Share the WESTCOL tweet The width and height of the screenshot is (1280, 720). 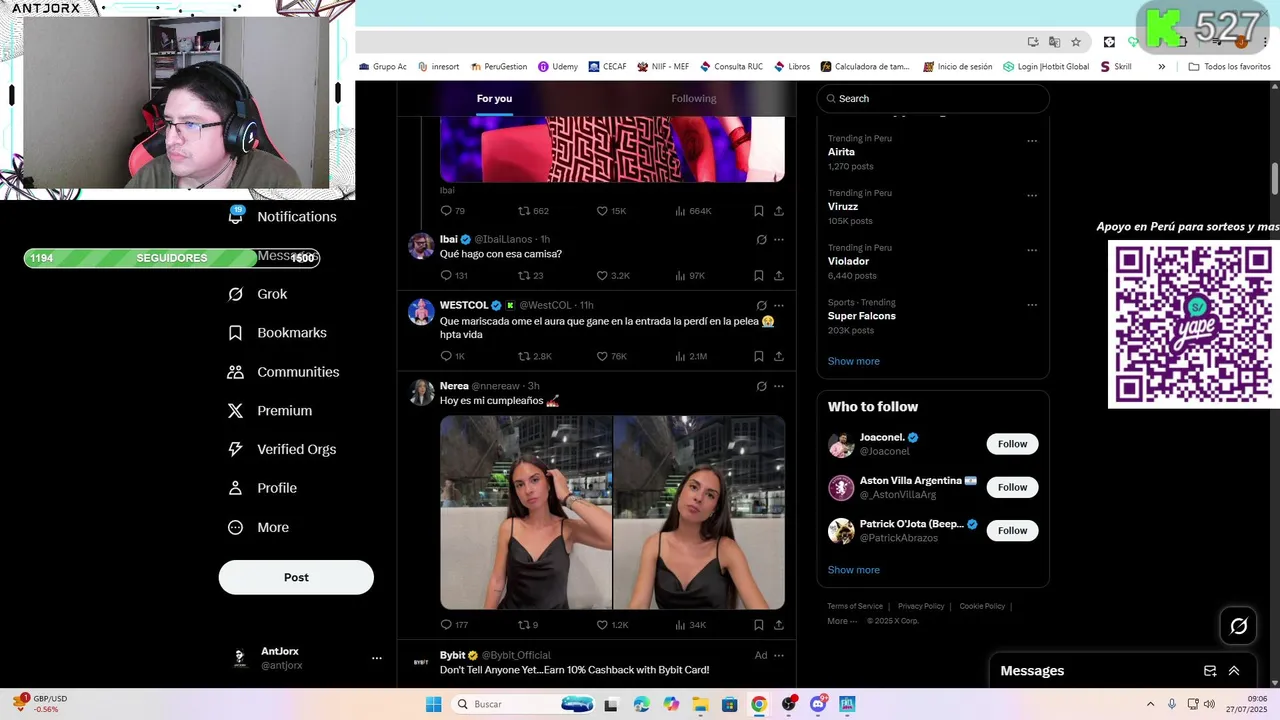click(x=779, y=356)
